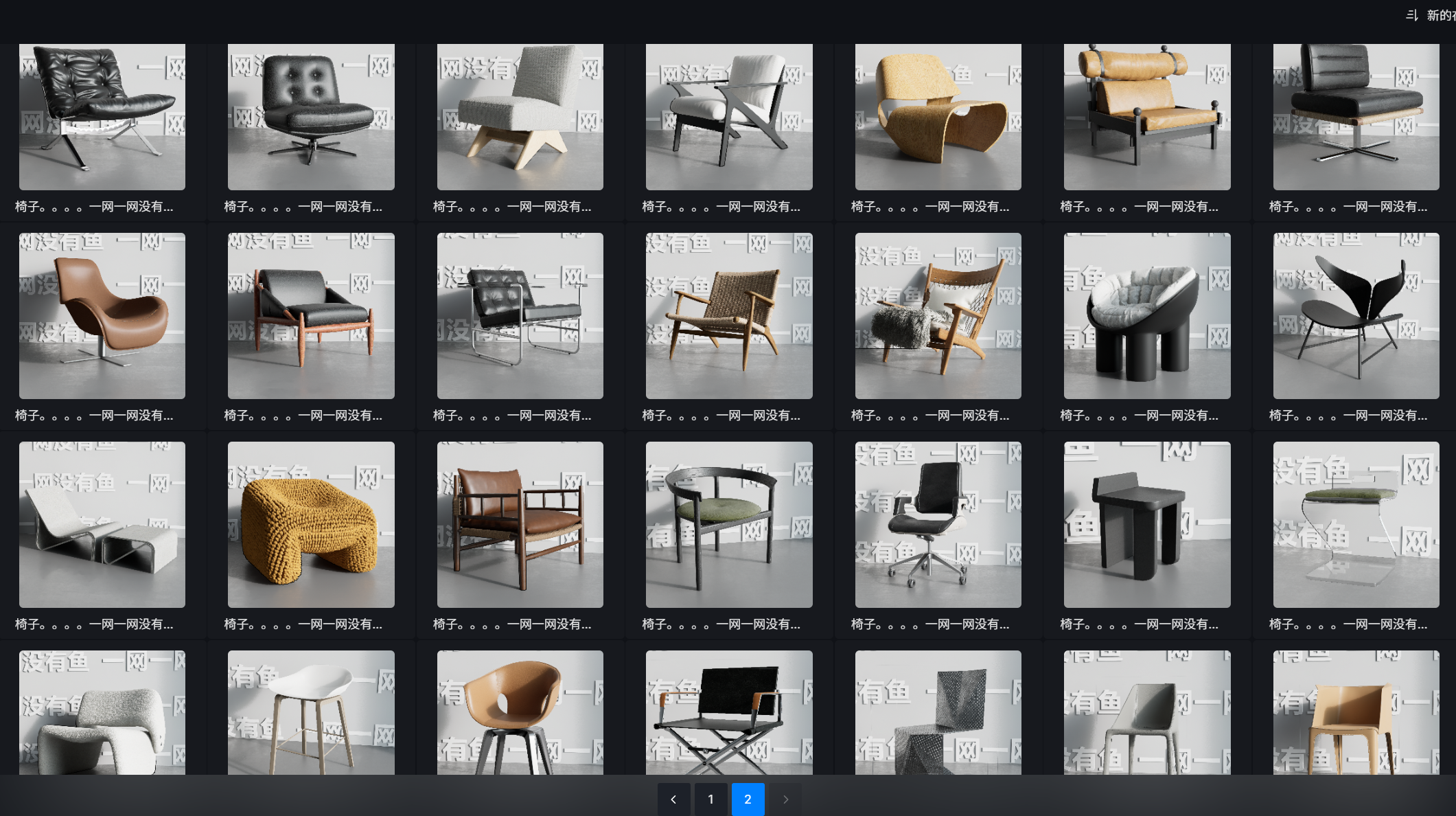Click title under curved plywood yellow chair

[930, 207]
